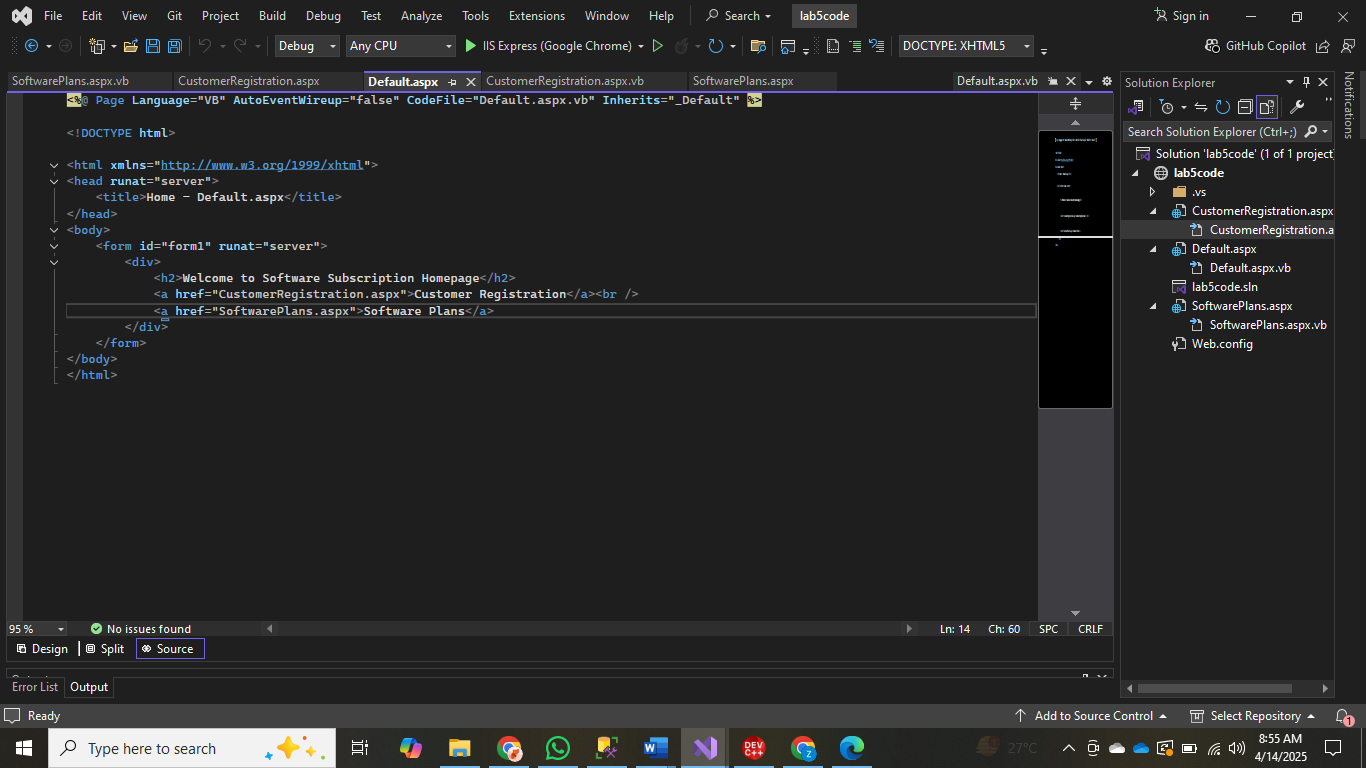
Task: Click the Start Without Debugging outline play icon
Action: click(658, 46)
